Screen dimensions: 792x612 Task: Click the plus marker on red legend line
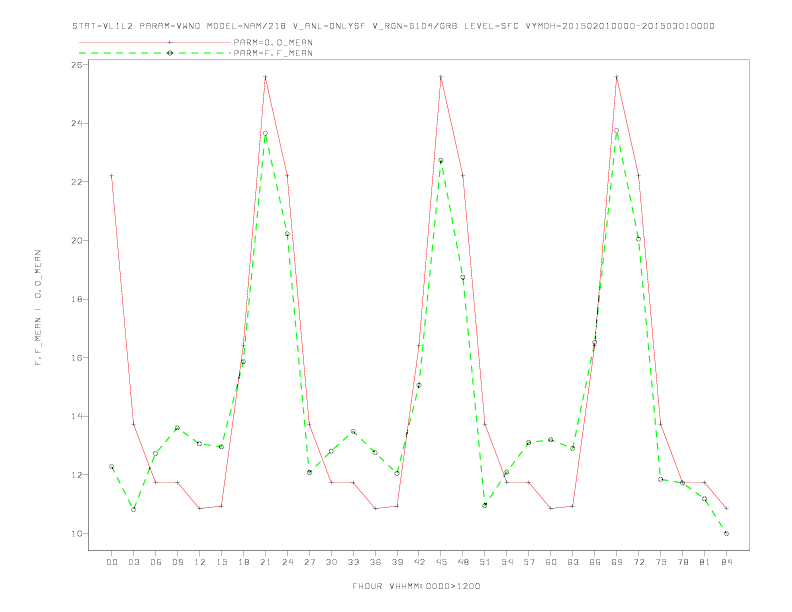coord(170,42)
